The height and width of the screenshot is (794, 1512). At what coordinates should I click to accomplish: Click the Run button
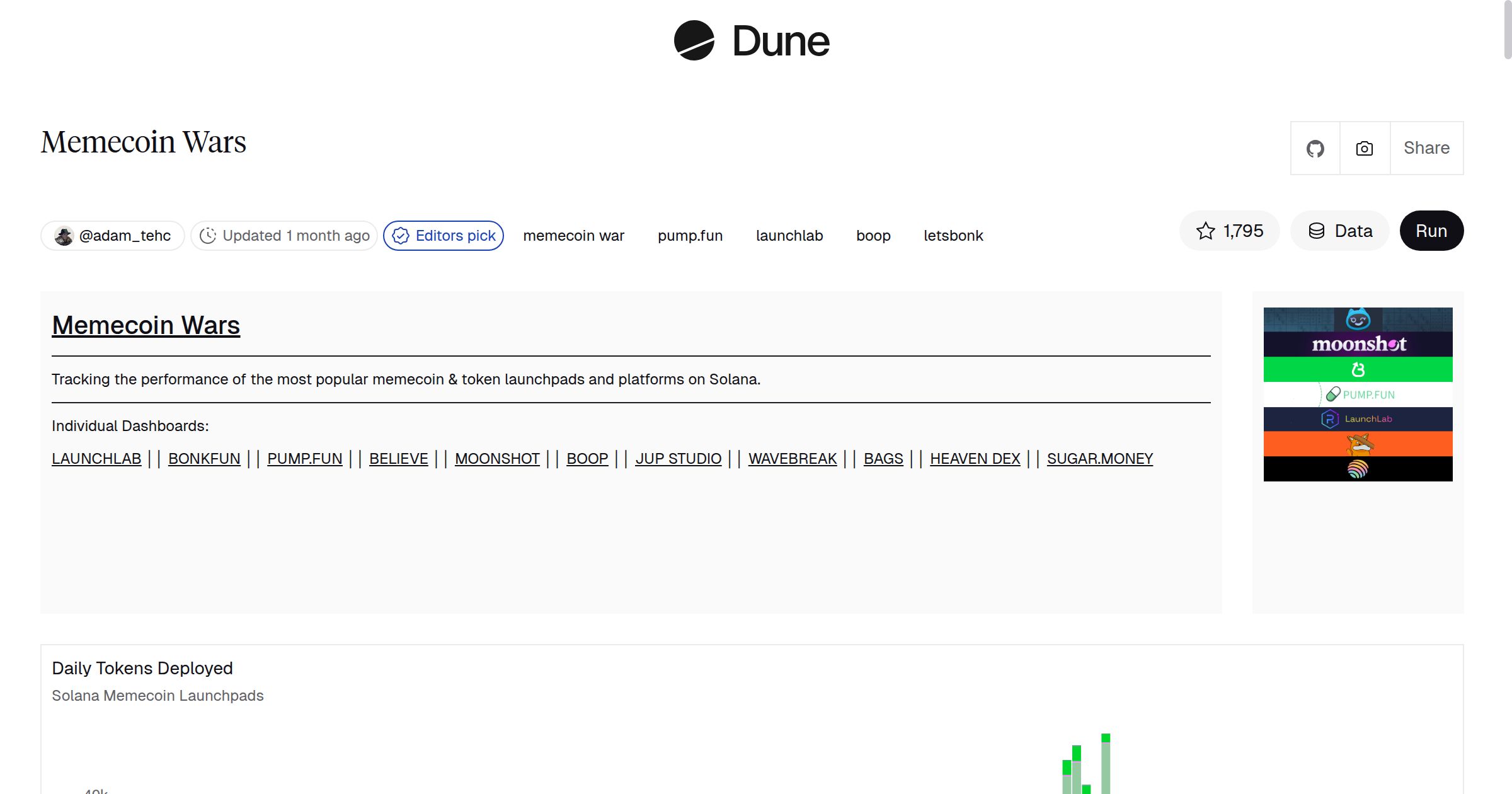pyautogui.click(x=1431, y=231)
